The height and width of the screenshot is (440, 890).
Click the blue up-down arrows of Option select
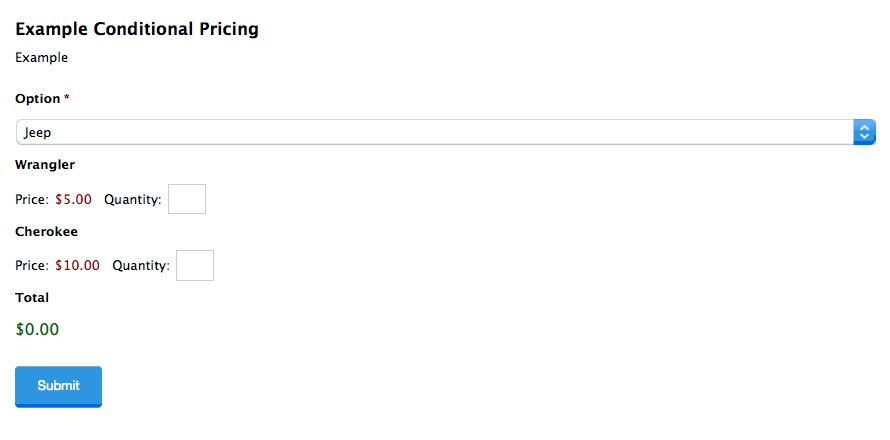click(x=864, y=132)
